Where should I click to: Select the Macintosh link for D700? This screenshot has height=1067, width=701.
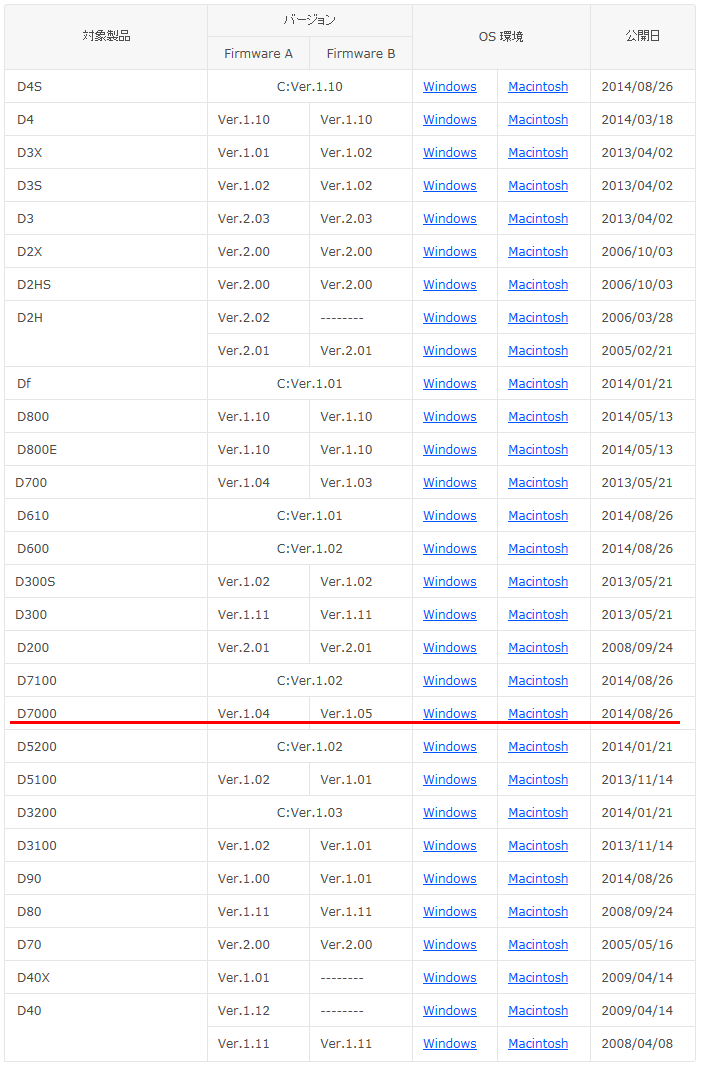(538, 482)
